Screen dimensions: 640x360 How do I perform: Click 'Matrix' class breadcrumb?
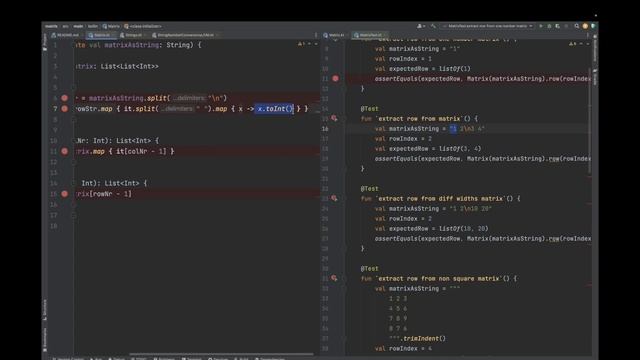coord(111,26)
